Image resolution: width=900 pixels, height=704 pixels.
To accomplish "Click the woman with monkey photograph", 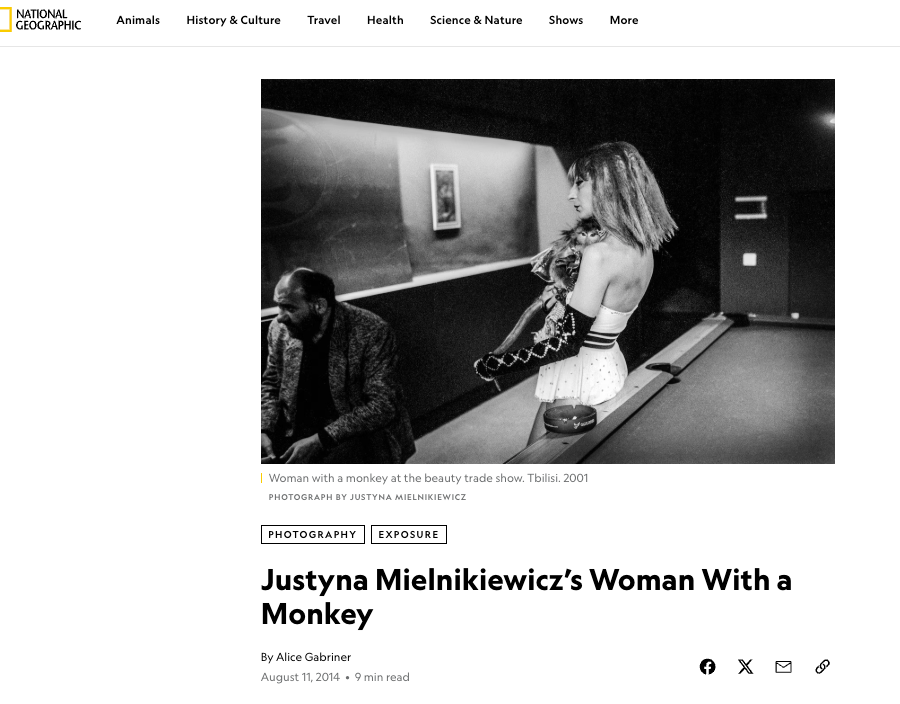I will pos(548,271).
